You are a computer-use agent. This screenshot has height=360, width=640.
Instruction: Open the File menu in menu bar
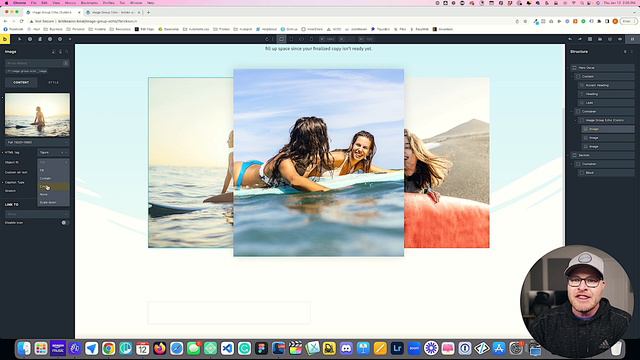click(34, 3)
